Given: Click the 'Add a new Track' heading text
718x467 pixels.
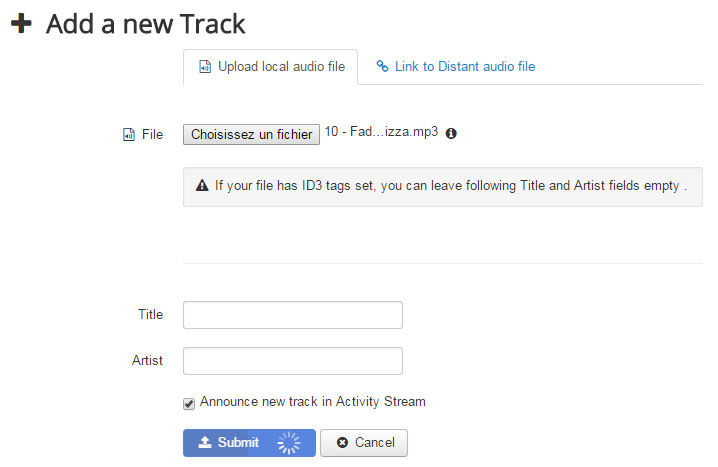Looking at the screenshot, I should coord(146,24).
